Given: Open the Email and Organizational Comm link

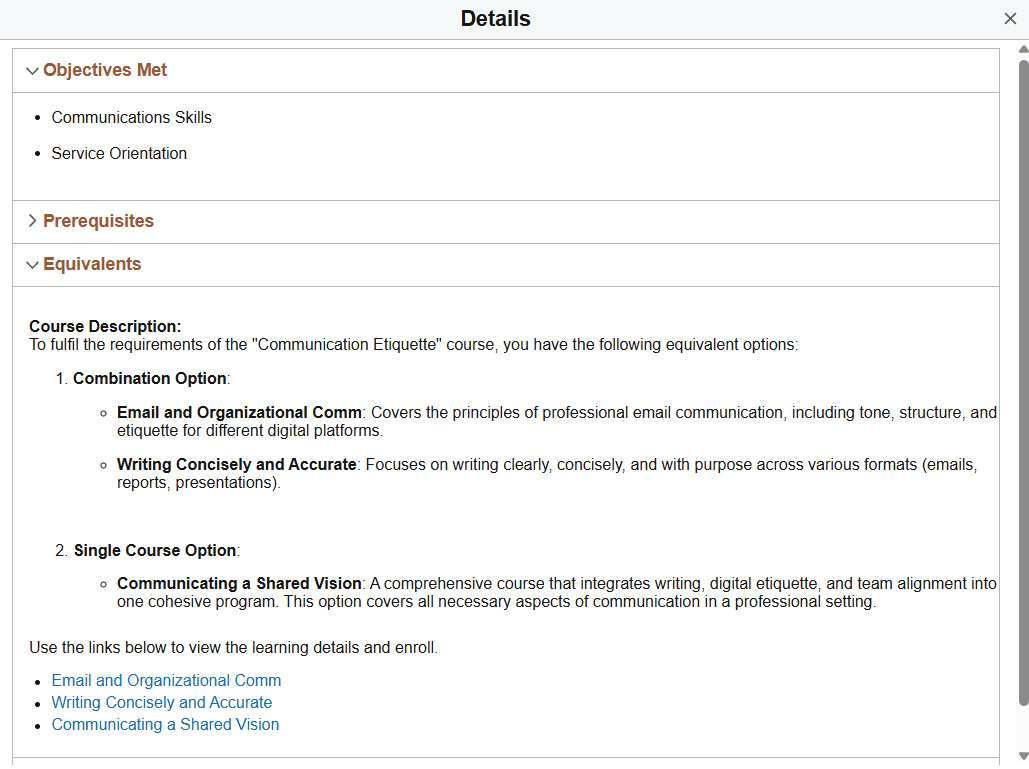Looking at the screenshot, I should [166, 680].
